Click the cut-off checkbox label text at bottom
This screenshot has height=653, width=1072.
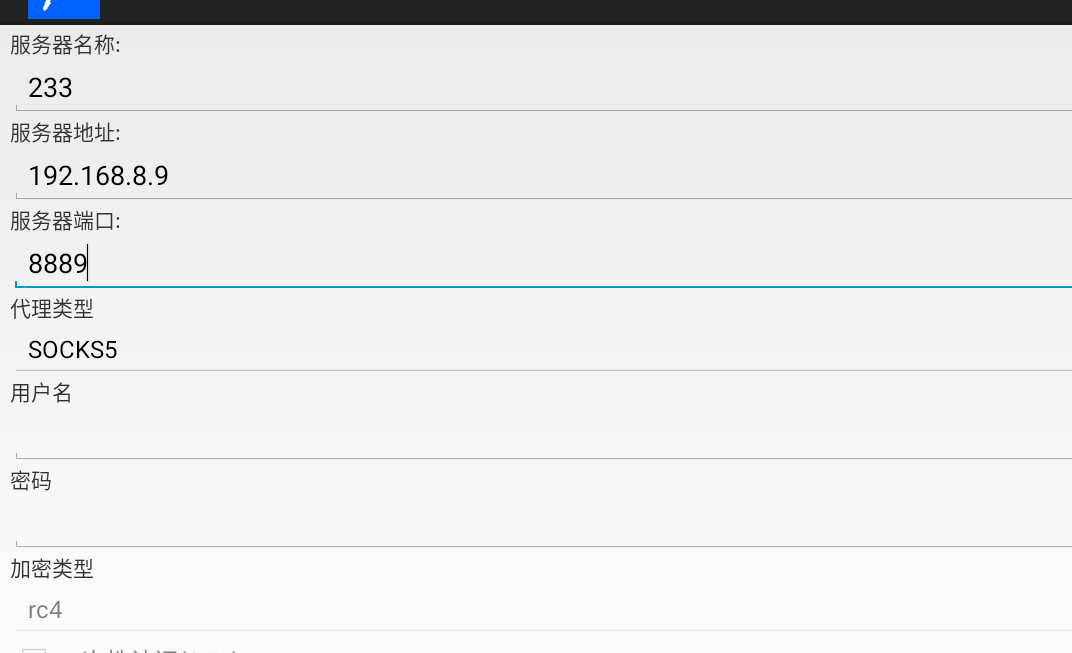(160, 650)
